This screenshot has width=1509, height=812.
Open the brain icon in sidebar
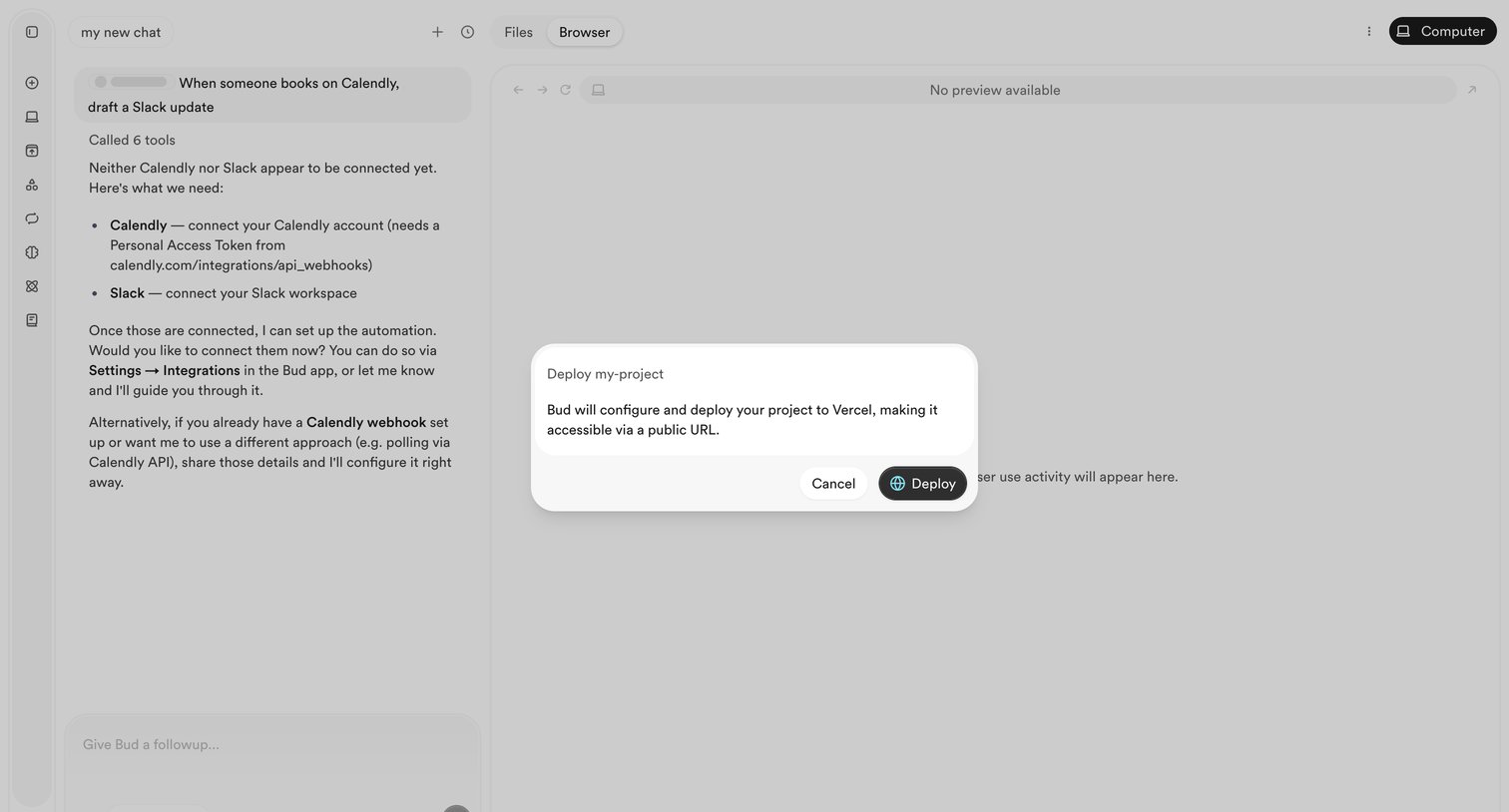32,252
